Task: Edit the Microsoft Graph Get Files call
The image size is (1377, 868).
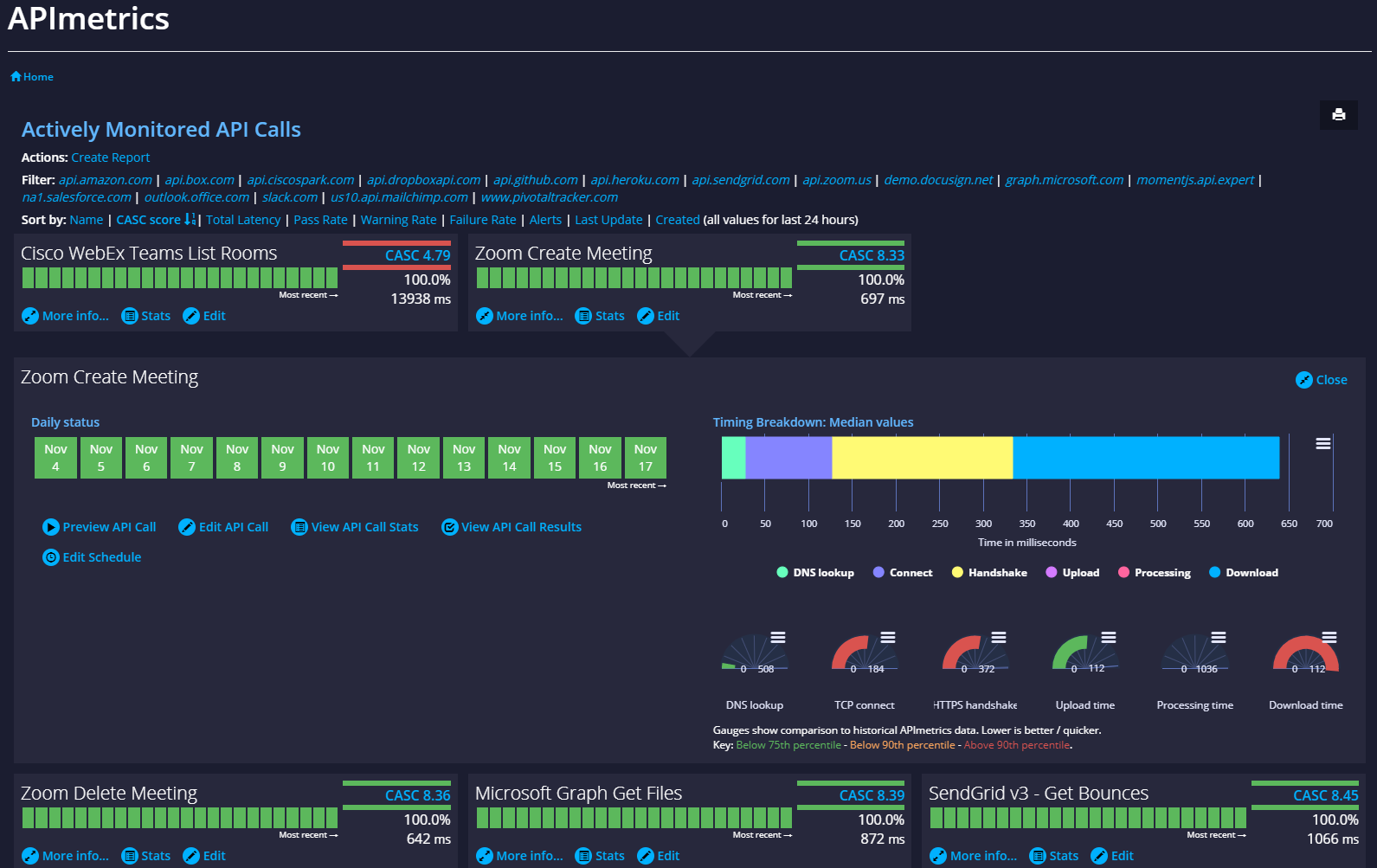Action: pos(659,856)
